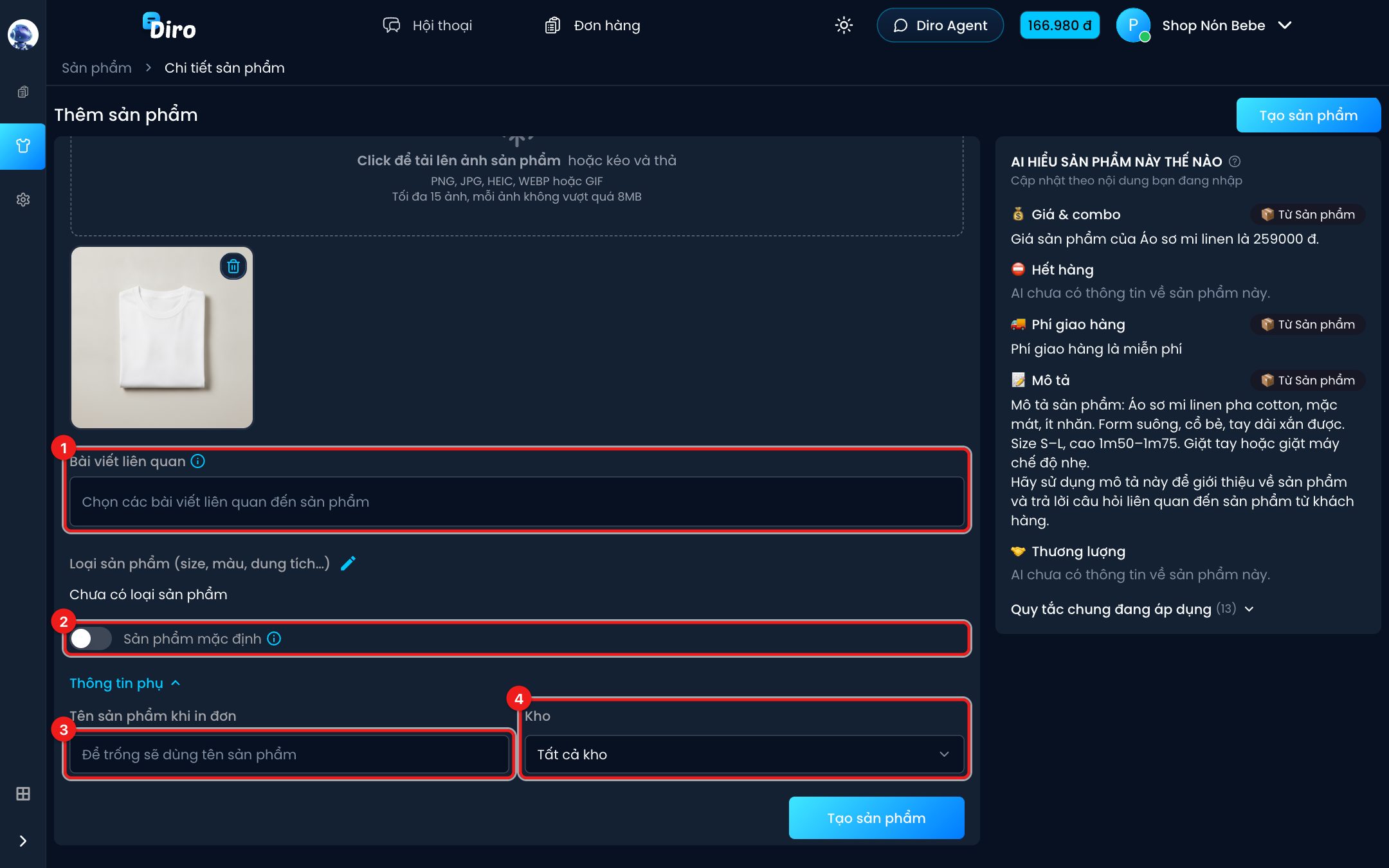Click help icon next to AI HIỂU SẢN PHẨM

tap(1235, 161)
